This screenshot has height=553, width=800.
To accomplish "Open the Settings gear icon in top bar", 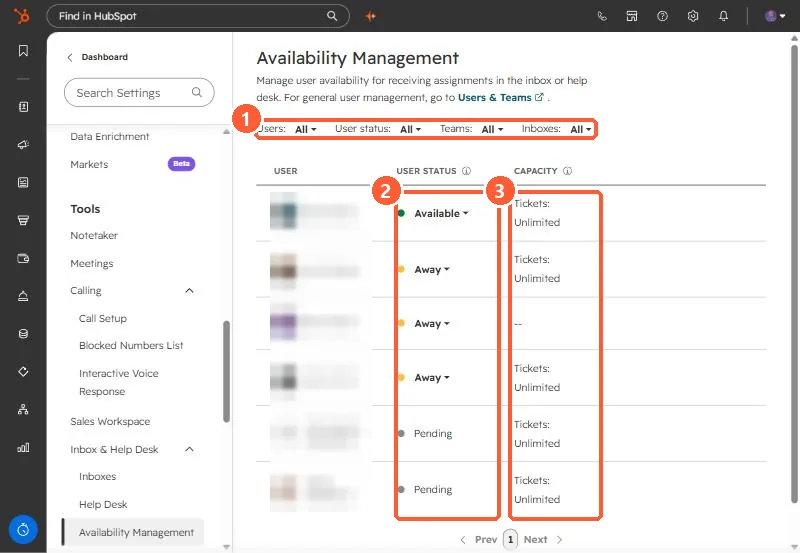I will [693, 16].
